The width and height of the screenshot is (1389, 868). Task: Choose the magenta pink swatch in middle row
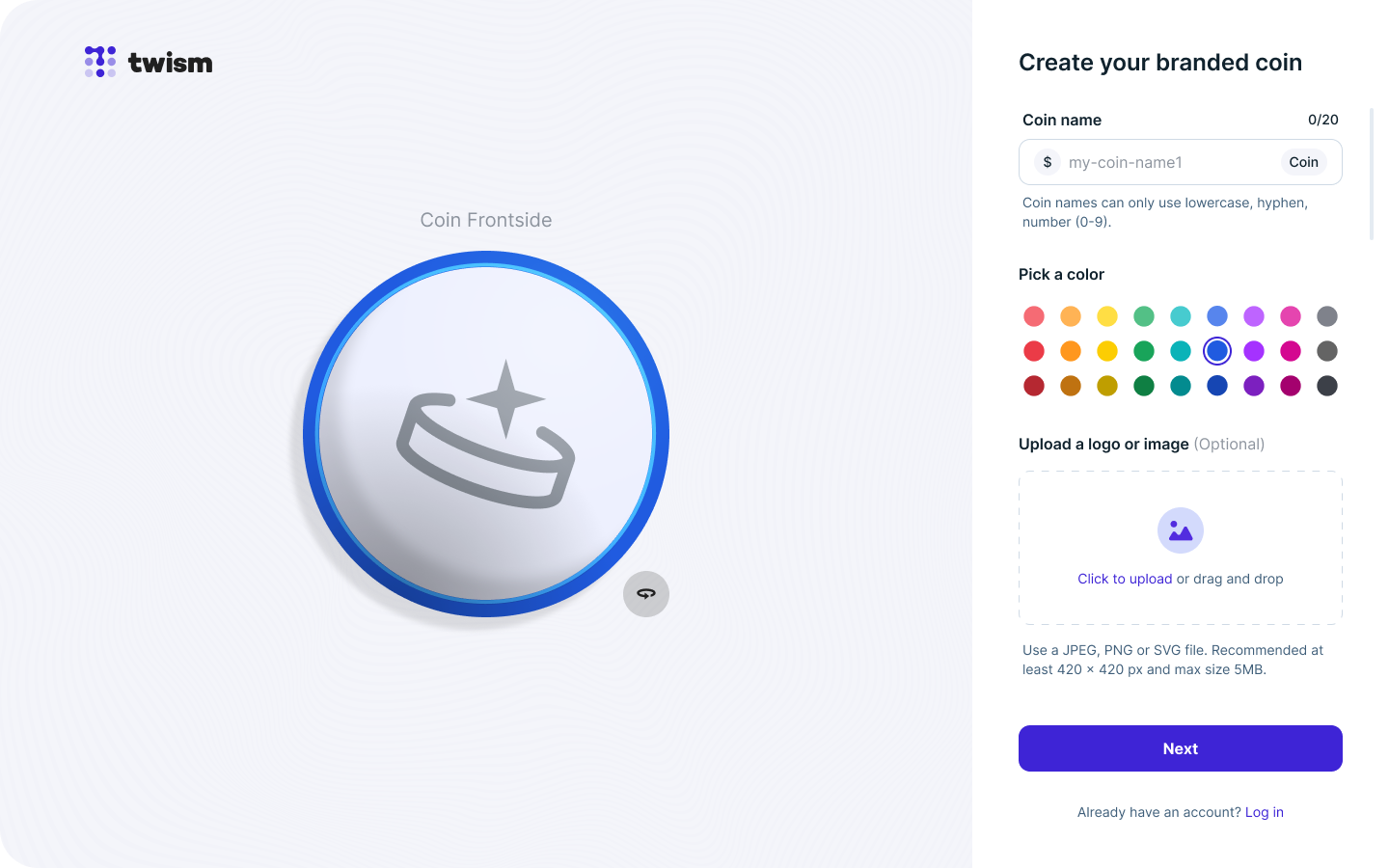[x=1291, y=351]
